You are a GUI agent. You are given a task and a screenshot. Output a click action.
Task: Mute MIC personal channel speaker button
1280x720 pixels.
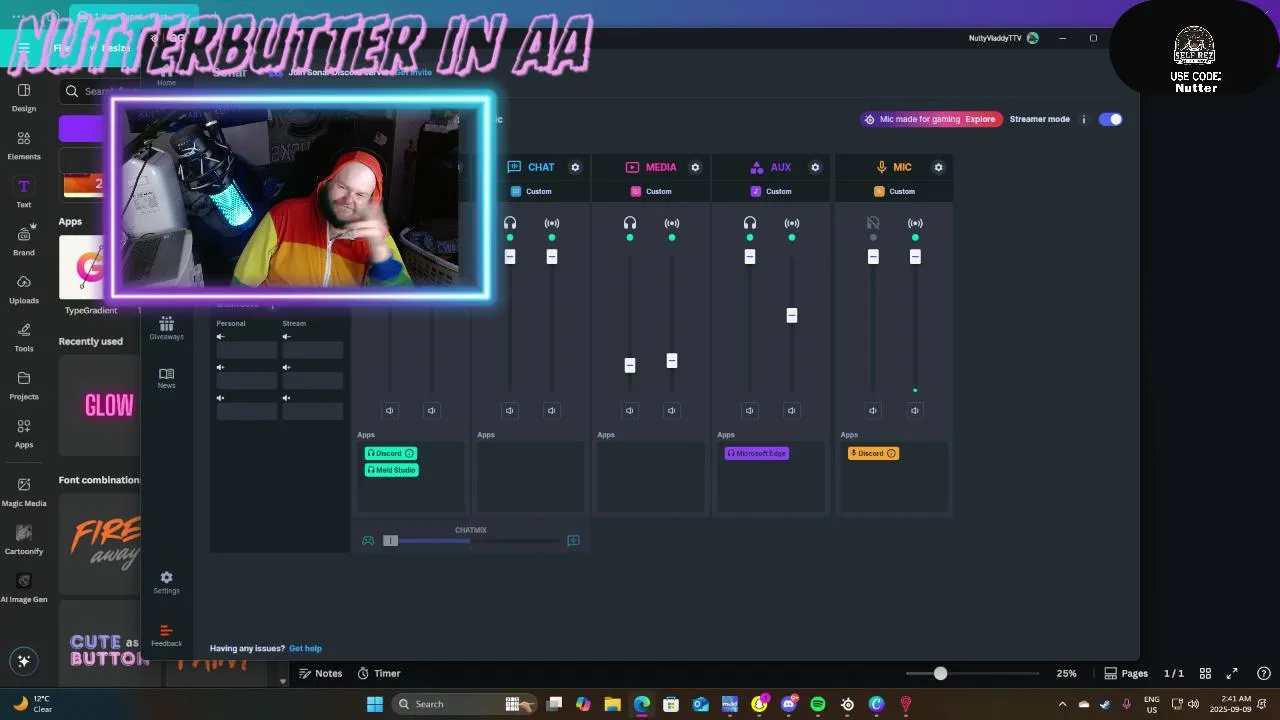point(873,410)
